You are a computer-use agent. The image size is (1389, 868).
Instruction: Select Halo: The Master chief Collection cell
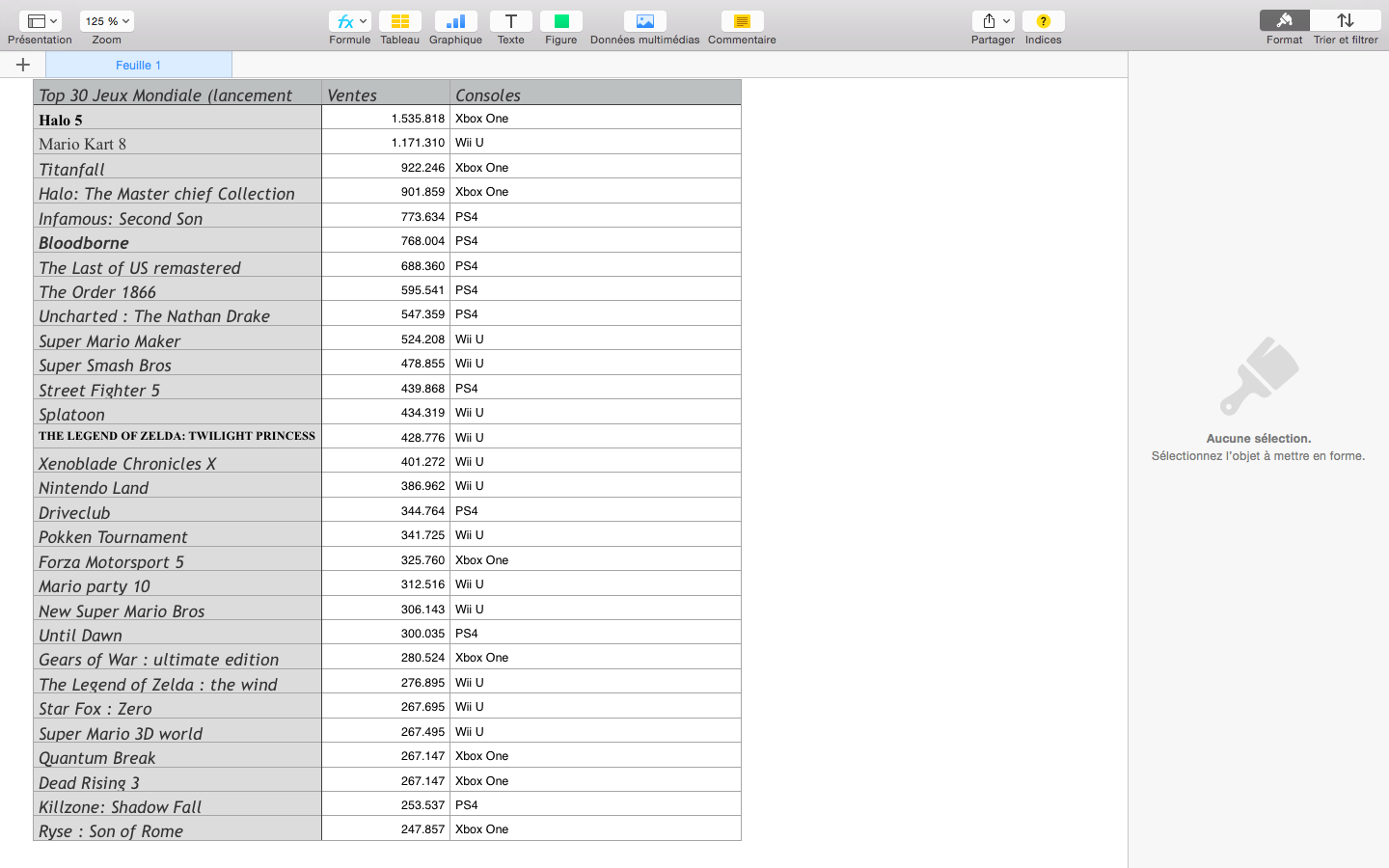(x=177, y=191)
